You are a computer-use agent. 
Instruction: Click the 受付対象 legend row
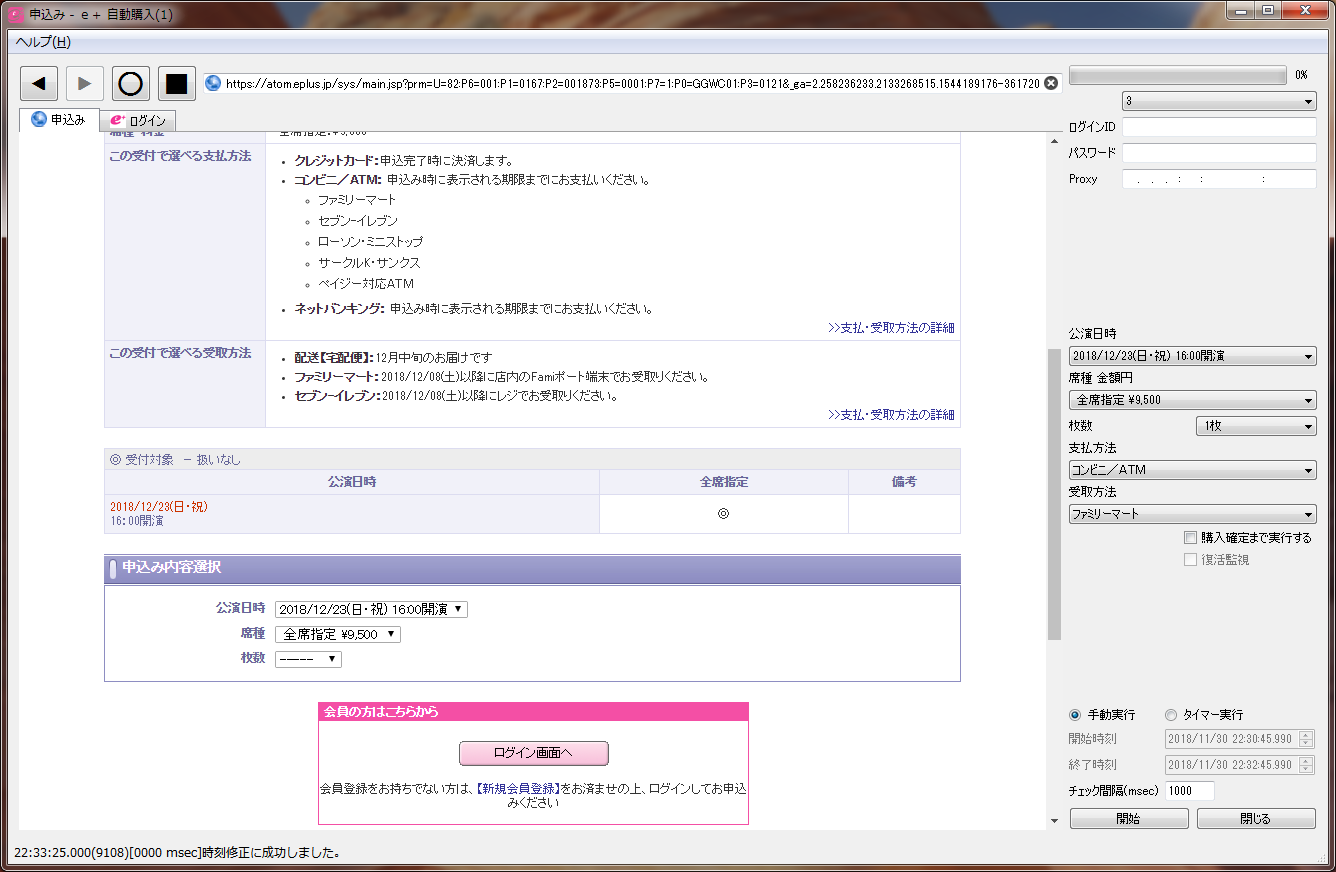[x=532, y=459]
